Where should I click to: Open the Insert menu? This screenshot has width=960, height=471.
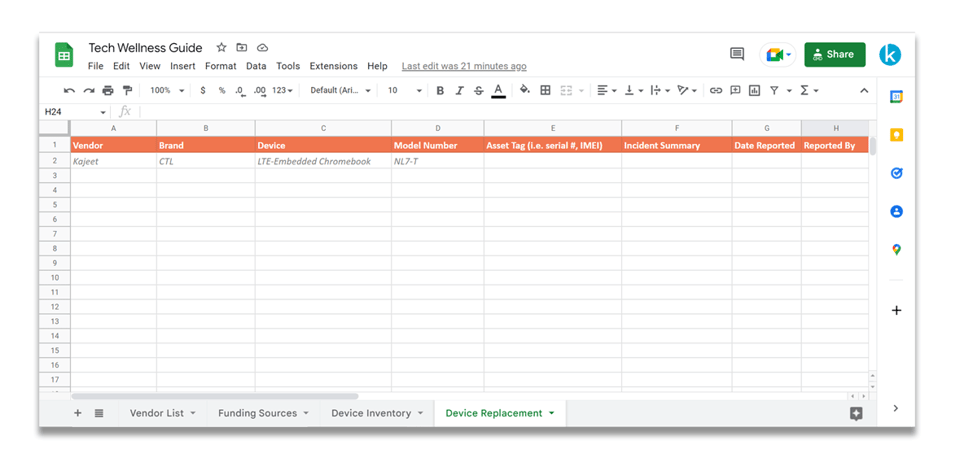pyautogui.click(x=182, y=66)
